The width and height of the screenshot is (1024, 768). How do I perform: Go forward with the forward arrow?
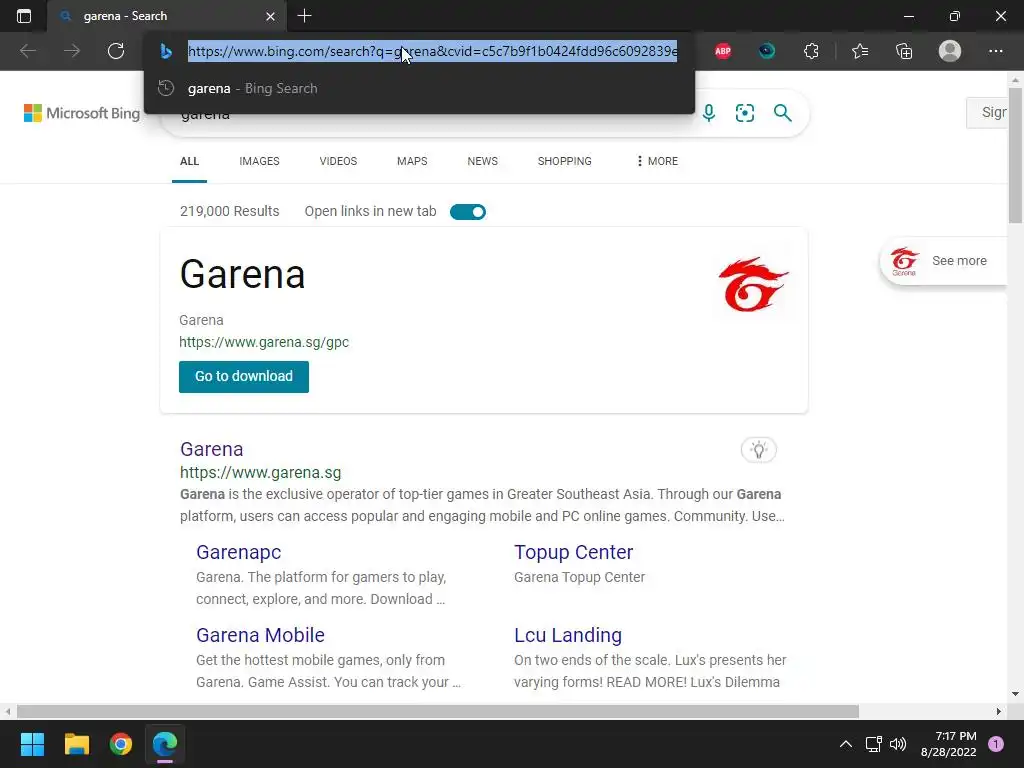click(x=72, y=51)
